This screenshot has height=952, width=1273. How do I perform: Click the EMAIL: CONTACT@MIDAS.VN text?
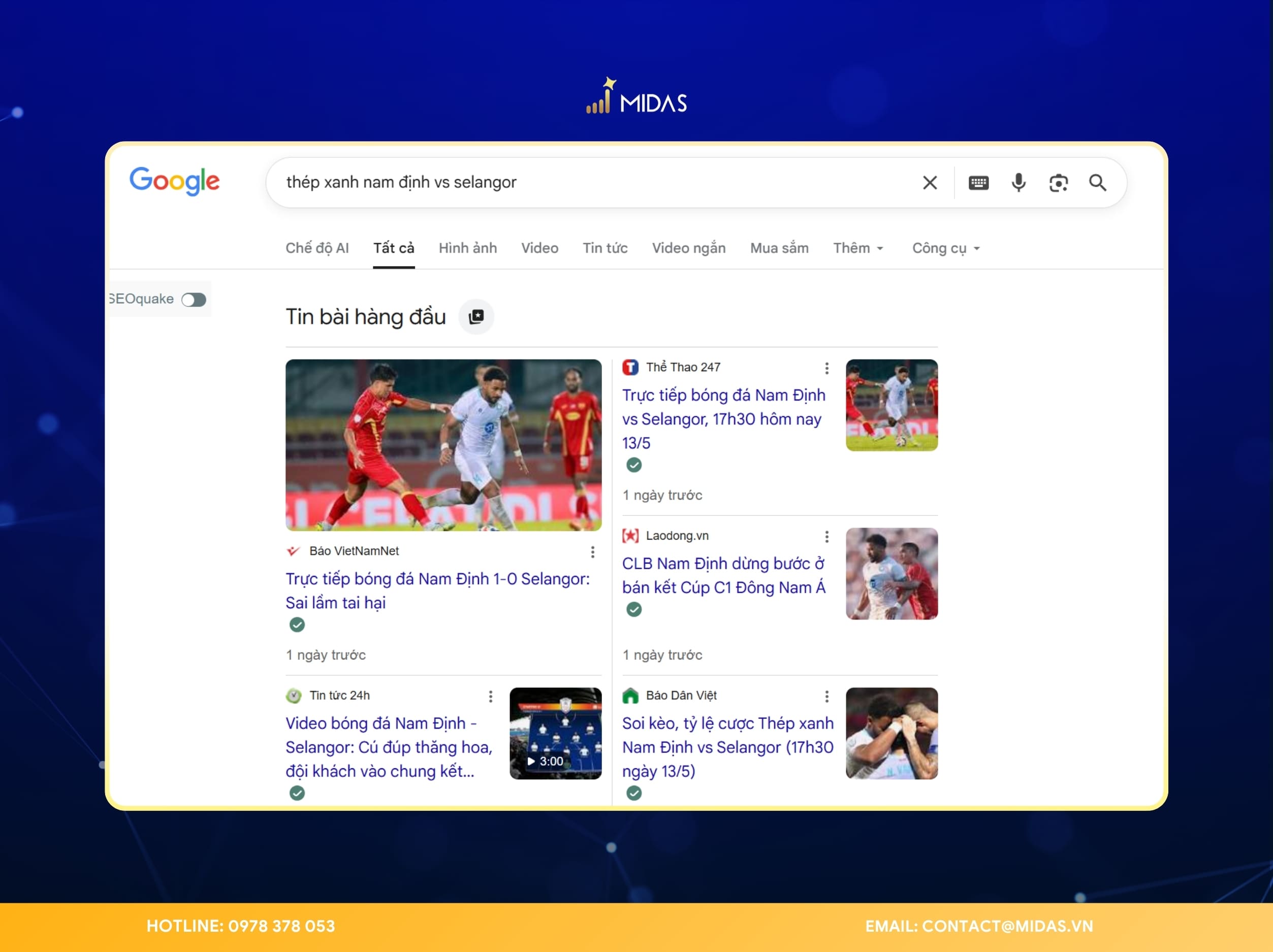979,927
